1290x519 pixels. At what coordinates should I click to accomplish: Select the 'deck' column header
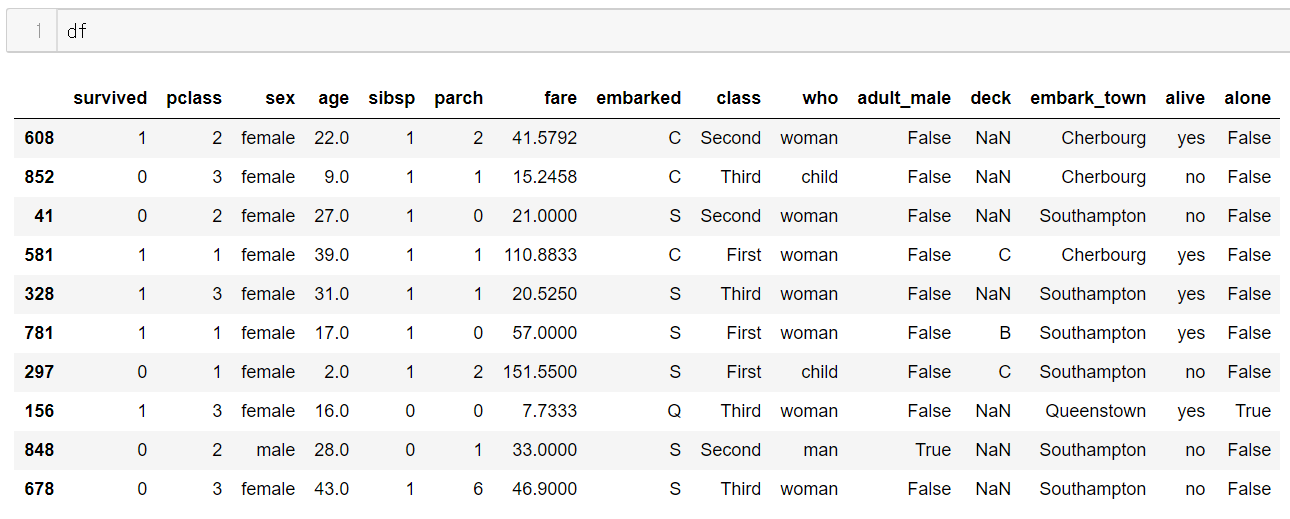pos(990,98)
